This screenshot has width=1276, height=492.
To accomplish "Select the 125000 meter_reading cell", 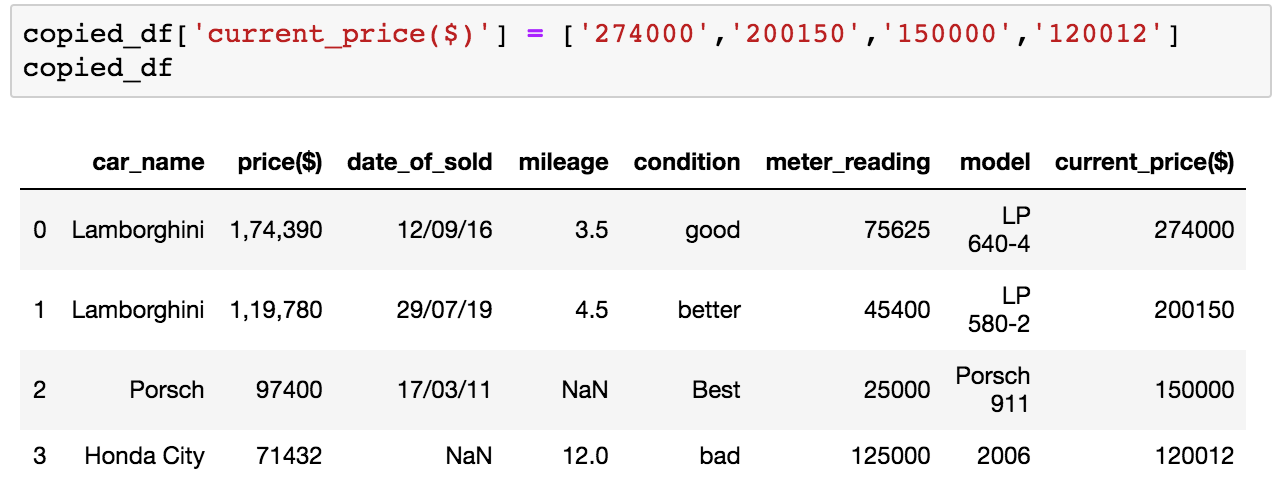I will 891,457.
